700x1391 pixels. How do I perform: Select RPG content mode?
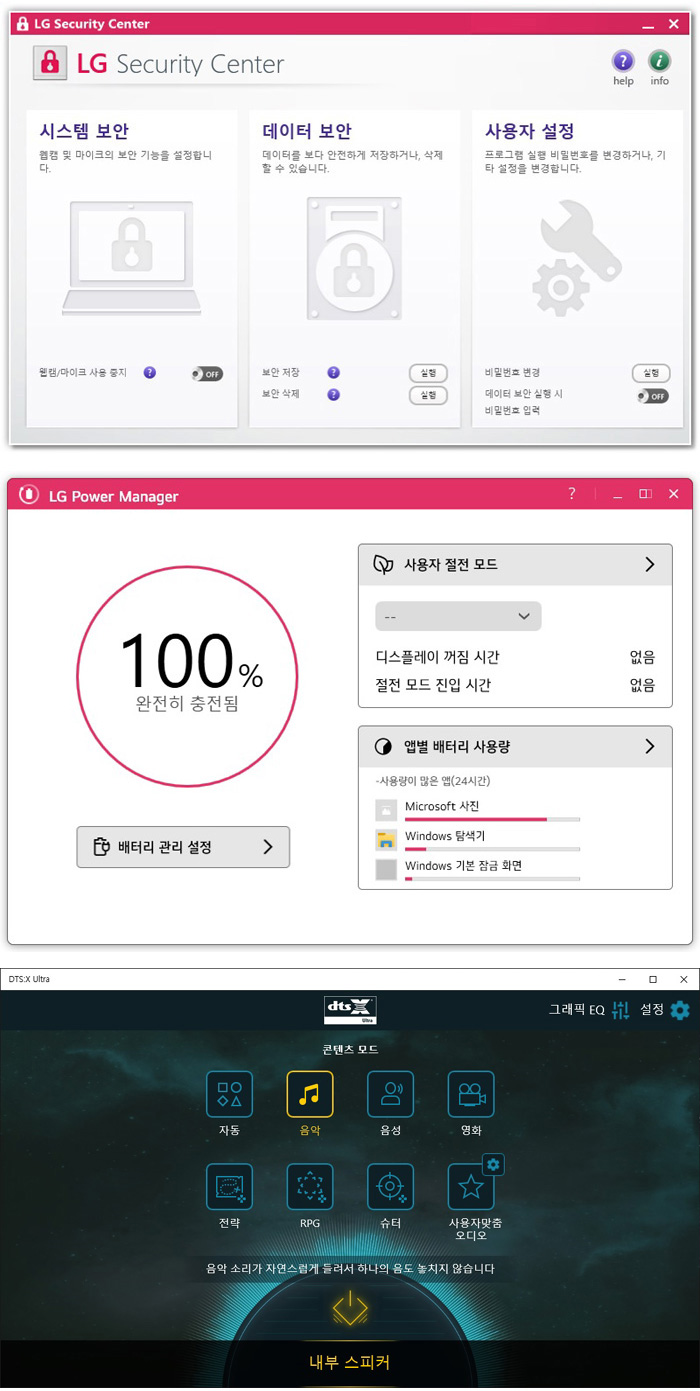coord(310,1187)
